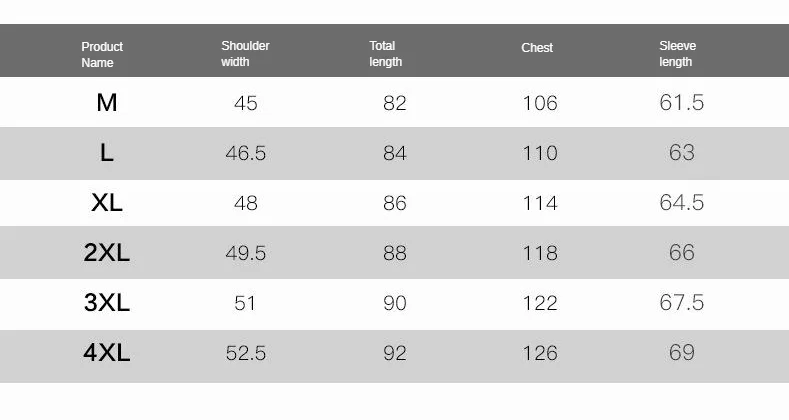
Task: Click the Product Name column header
Action: 102,54
